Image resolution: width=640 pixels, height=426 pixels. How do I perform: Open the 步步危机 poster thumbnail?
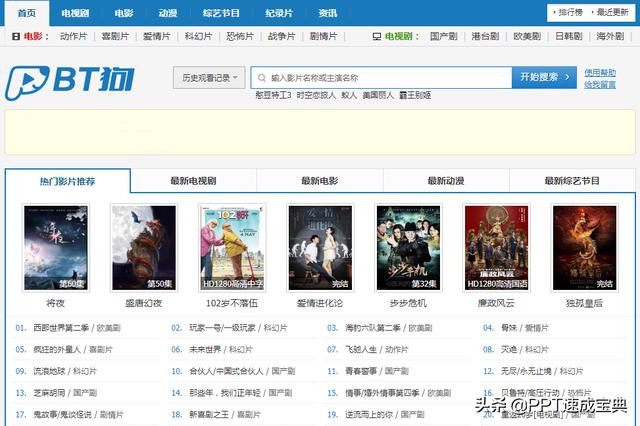[407, 247]
